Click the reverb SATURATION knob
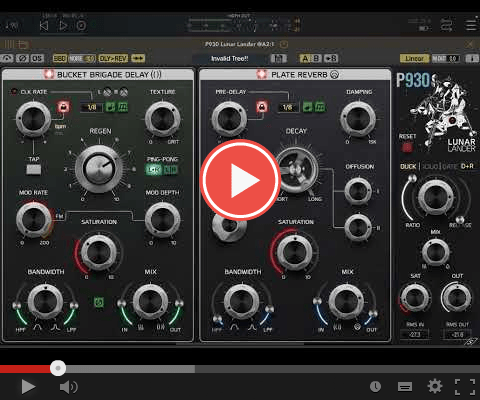This screenshot has height=400, width=480. tap(295, 252)
